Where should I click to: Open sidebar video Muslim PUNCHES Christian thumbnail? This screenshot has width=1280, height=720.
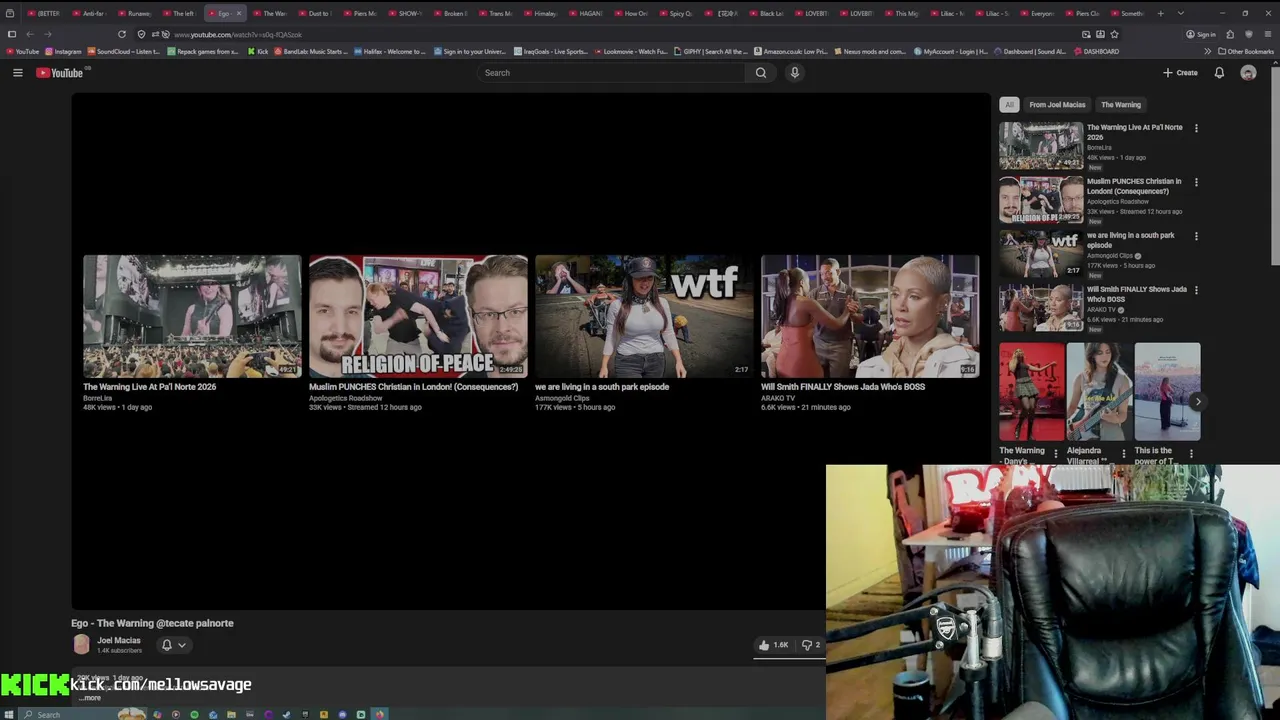1041,200
